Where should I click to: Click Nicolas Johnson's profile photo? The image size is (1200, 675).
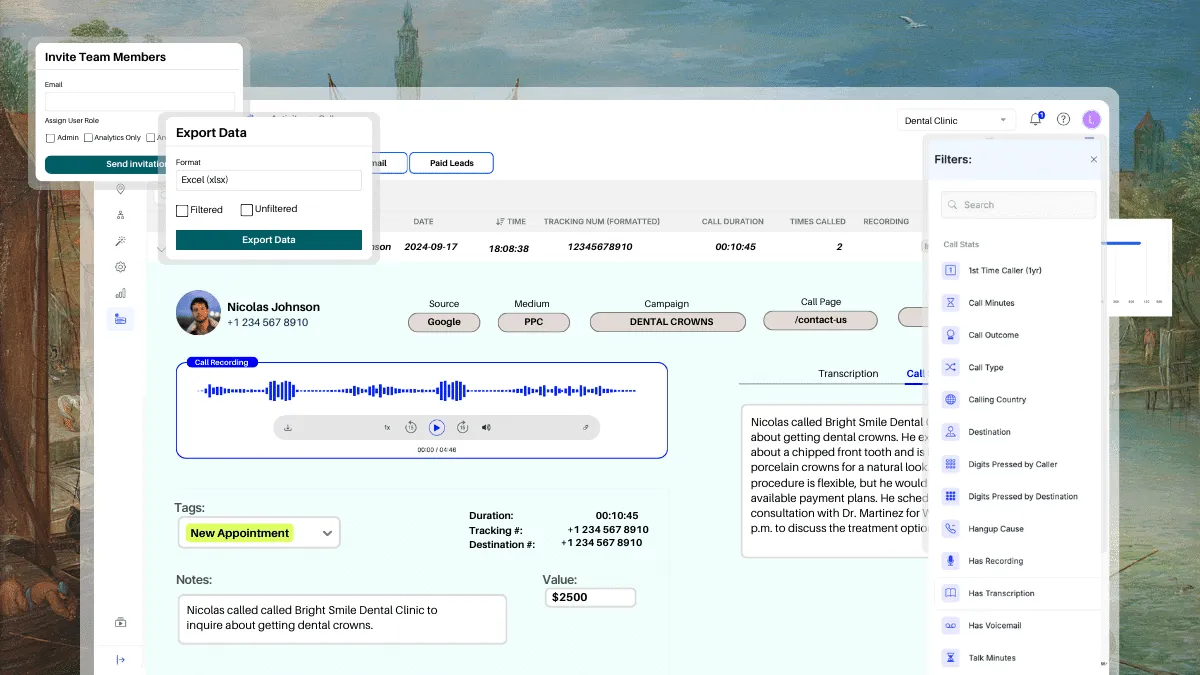(x=198, y=313)
